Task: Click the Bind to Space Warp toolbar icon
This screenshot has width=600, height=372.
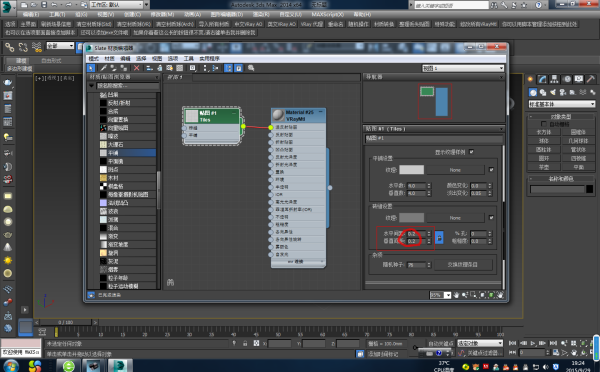Action: coord(36,47)
